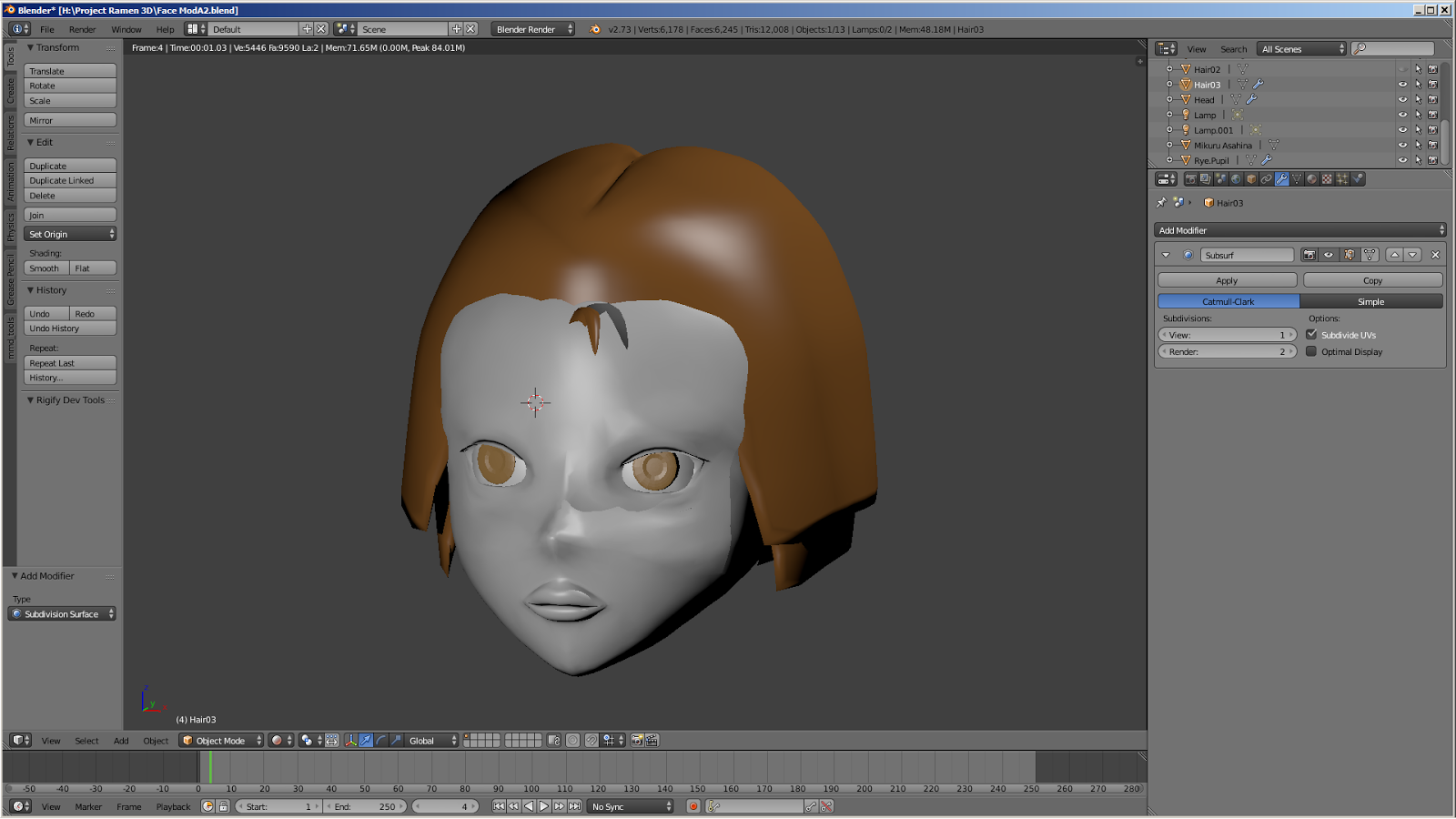Click the OpenGL render image icon
Image resolution: width=1456 pixels, height=819 pixels.
coord(637,741)
